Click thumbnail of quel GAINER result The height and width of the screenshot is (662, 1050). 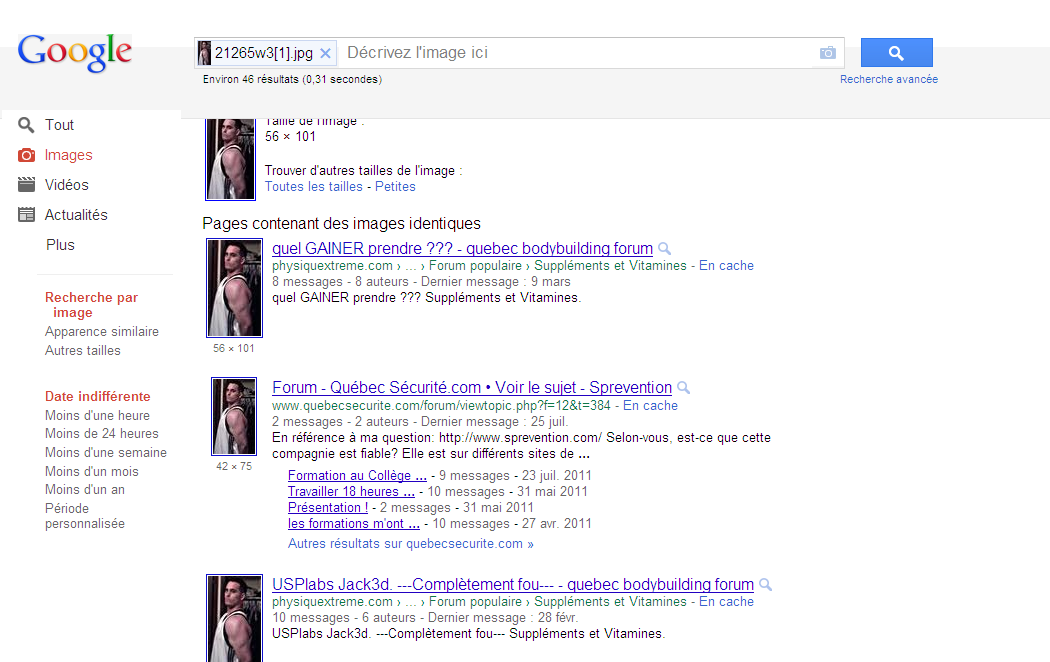(234, 288)
